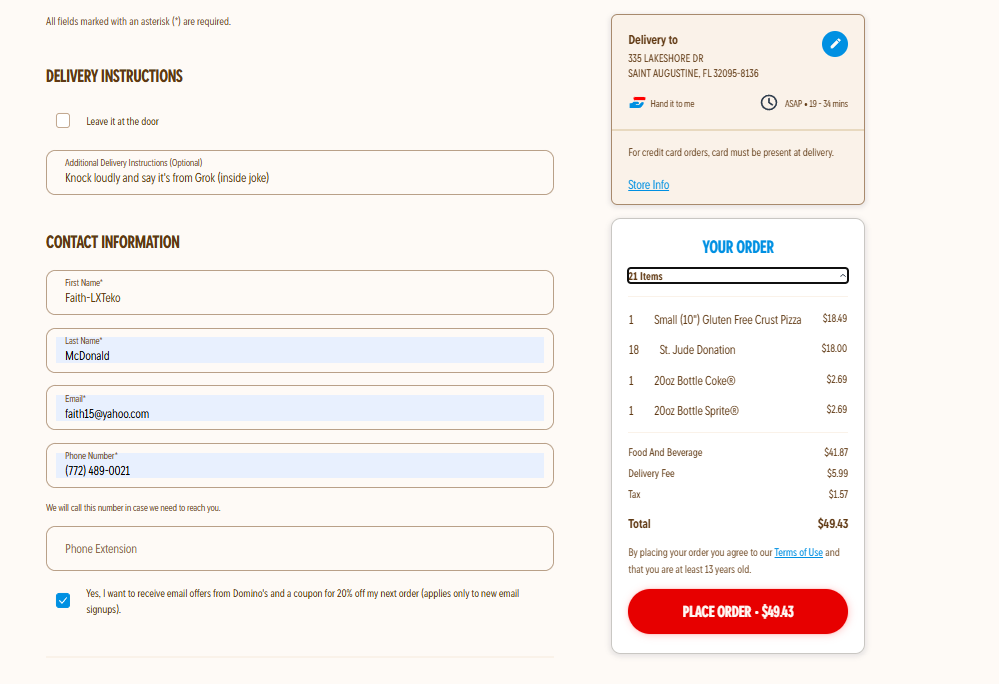Click the 20oz Bottle Coke item

coord(694,381)
